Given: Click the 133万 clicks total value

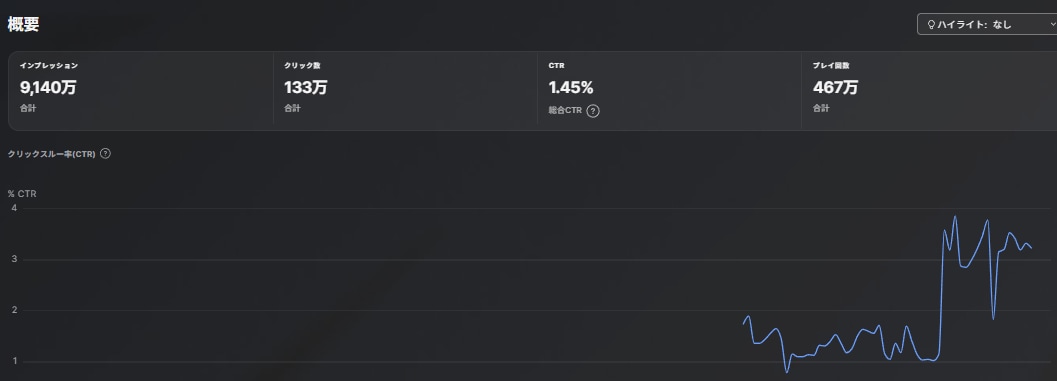Looking at the screenshot, I should click(305, 87).
